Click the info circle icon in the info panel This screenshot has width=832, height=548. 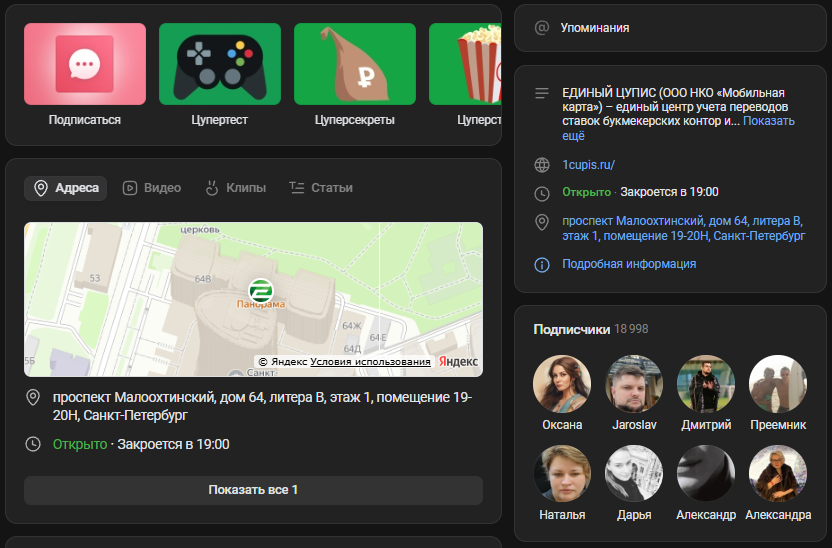pos(542,265)
